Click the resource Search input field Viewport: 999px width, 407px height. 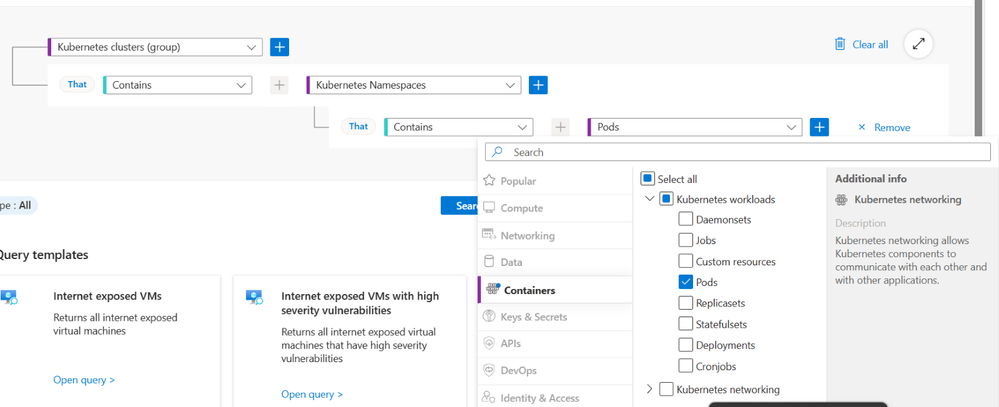(738, 152)
